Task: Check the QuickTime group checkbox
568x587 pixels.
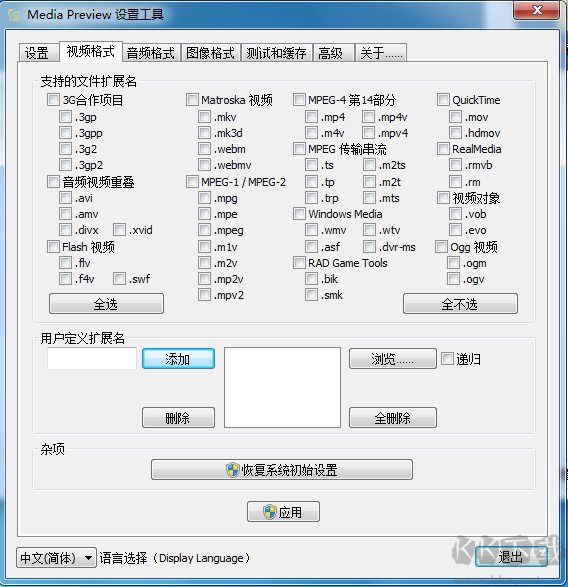Action: pyautogui.click(x=443, y=100)
